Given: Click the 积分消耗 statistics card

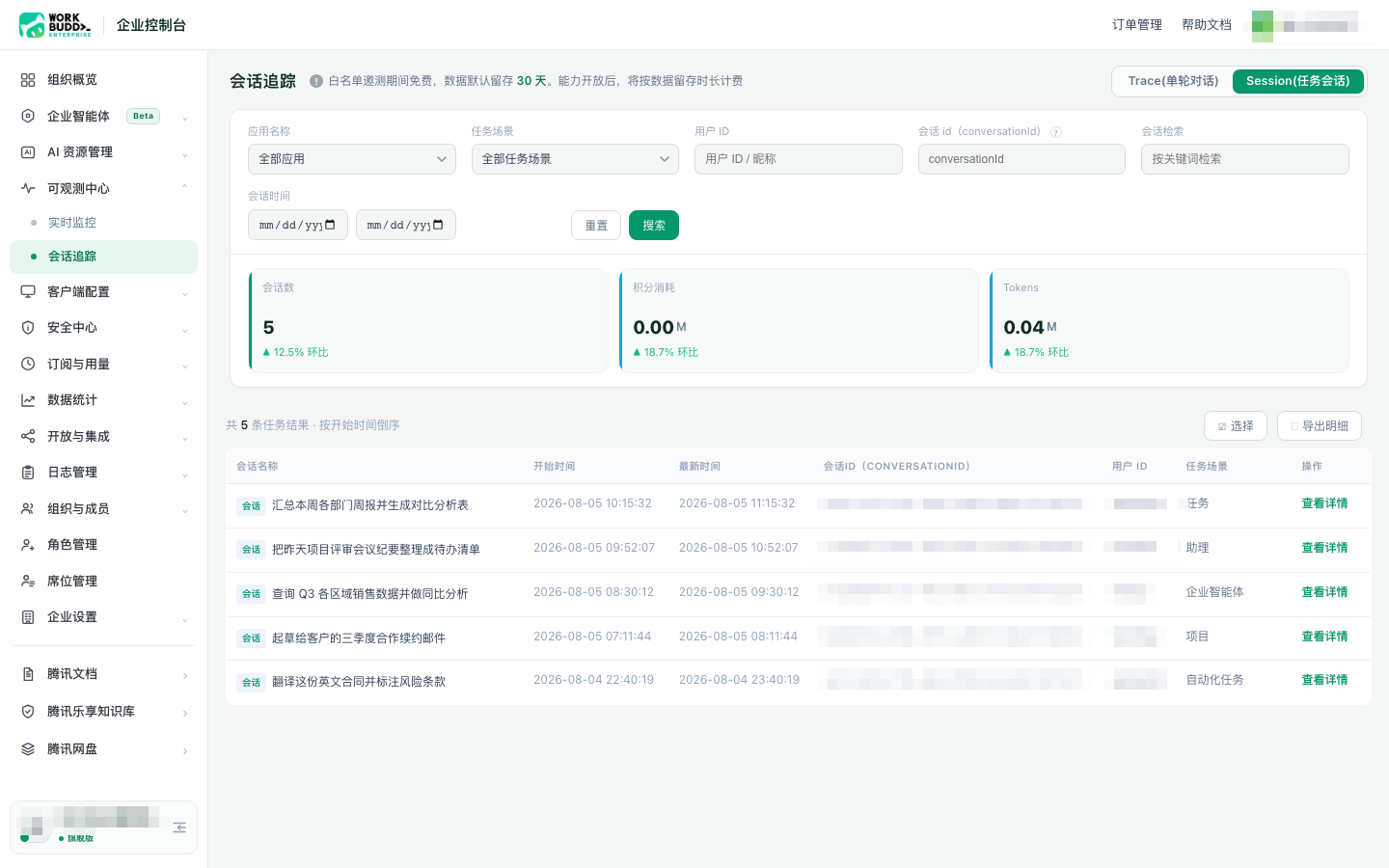Looking at the screenshot, I should [x=799, y=321].
